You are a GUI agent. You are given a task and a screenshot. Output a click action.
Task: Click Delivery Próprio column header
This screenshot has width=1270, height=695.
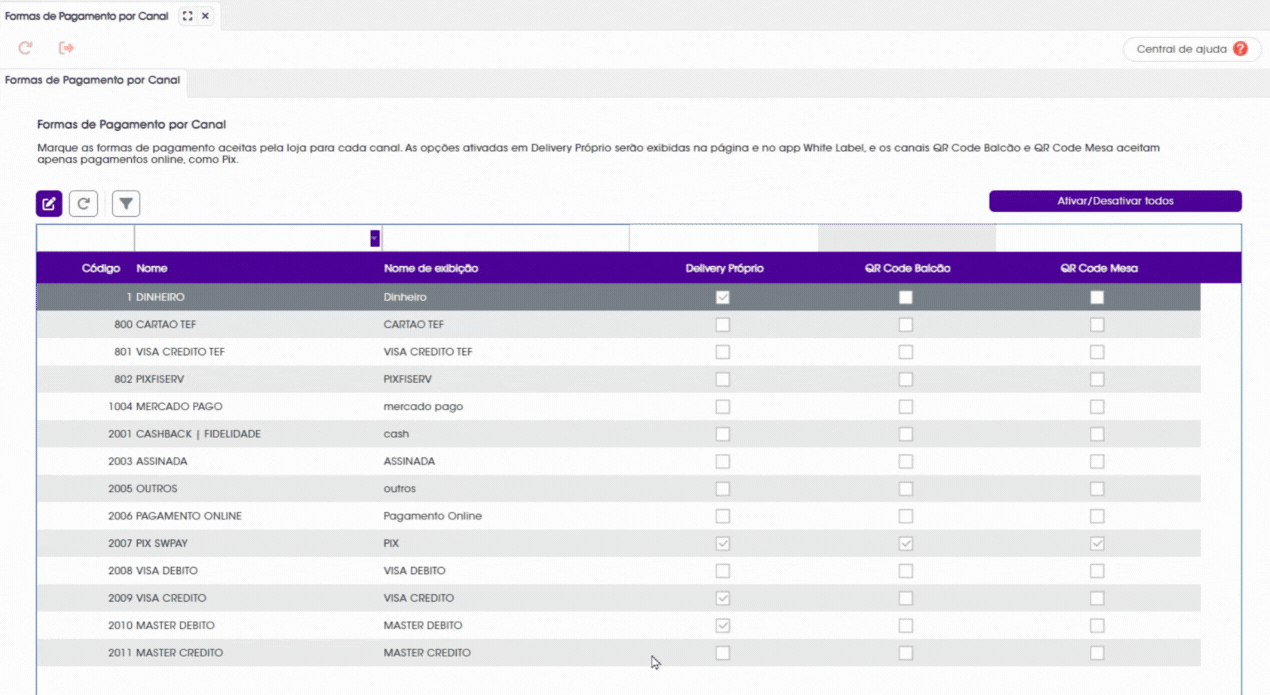pos(724,268)
